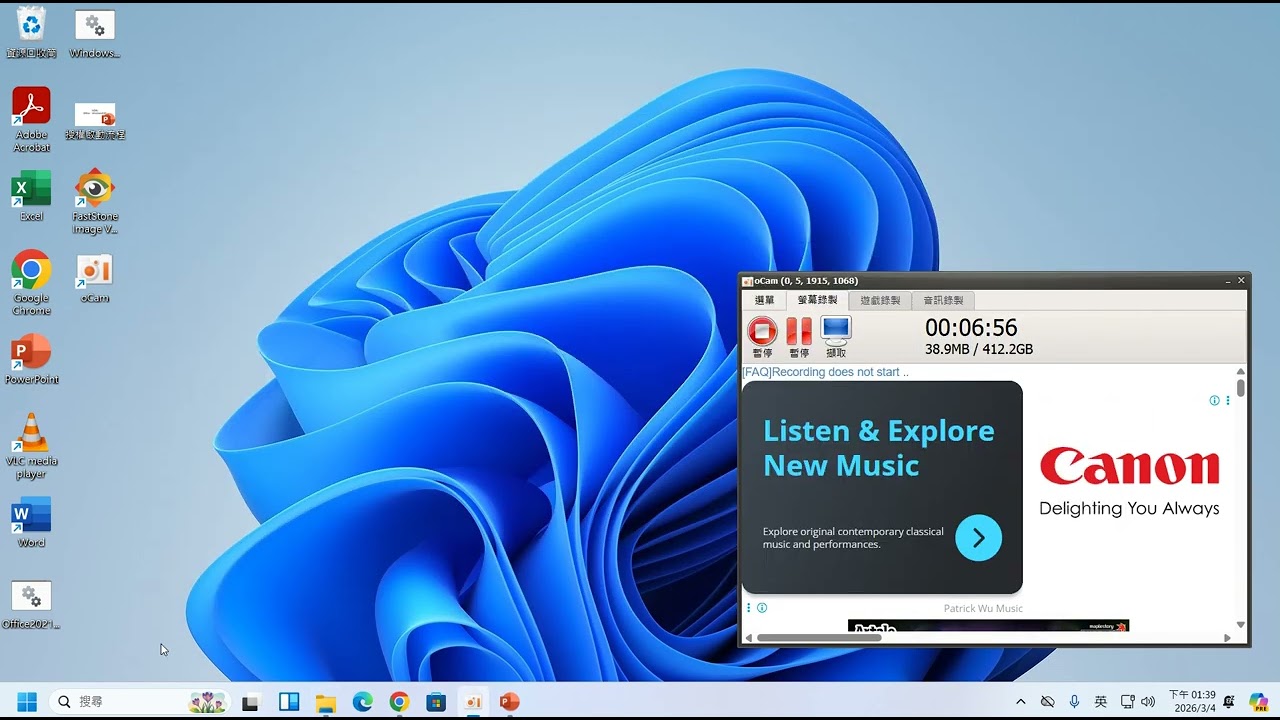
Task: Select the Google Chrome desktop shortcut
Action: (x=31, y=282)
